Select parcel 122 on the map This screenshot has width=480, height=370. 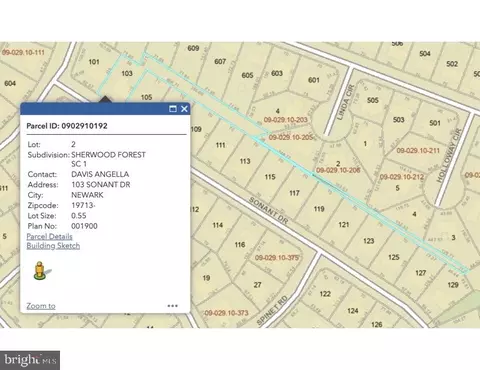[x=325, y=294]
